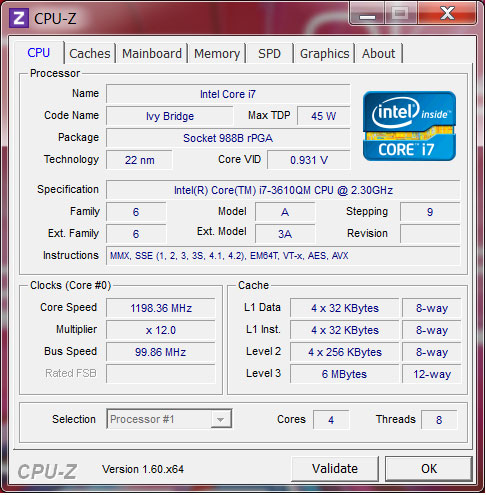Click the Core VID value '0.931 V'
Viewport: 486px width, 495px height.
point(309,160)
